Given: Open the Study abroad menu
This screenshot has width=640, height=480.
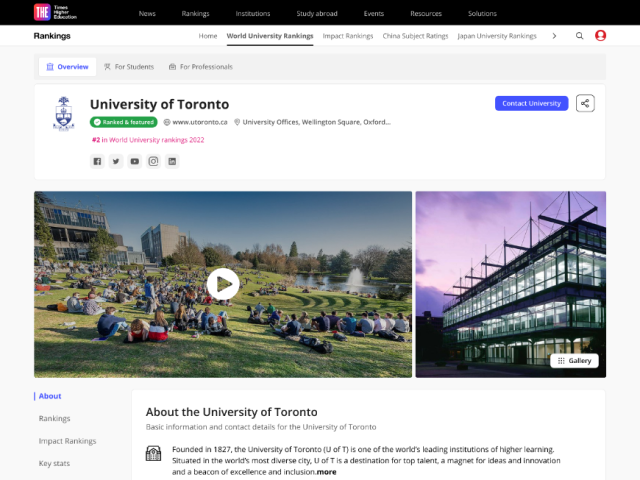Looking at the screenshot, I should [x=316, y=14].
